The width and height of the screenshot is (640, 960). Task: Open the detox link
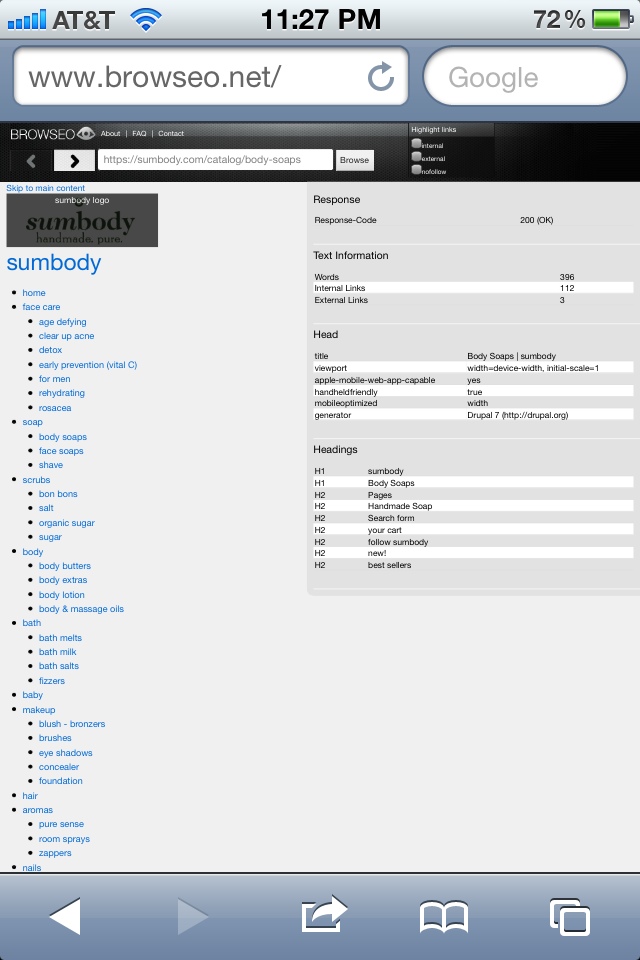pos(50,350)
